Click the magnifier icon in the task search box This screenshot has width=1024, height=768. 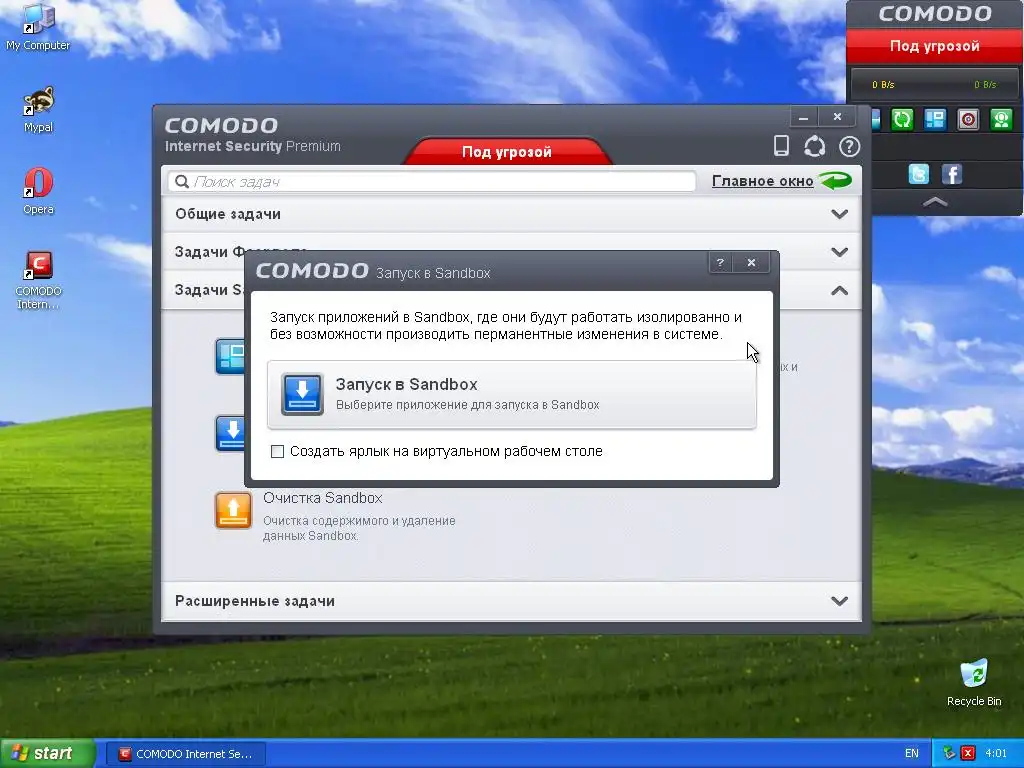pos(182,182)
